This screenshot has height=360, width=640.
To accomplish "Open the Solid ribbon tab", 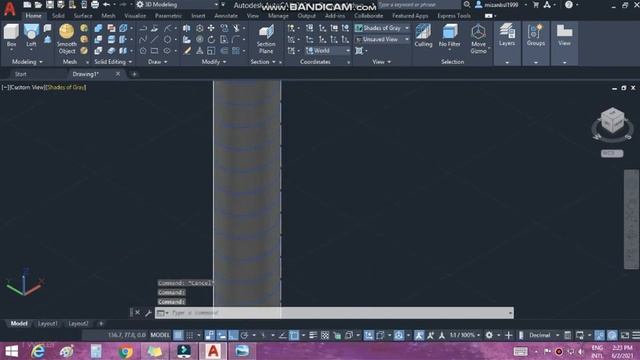I will tap(58, 16).
